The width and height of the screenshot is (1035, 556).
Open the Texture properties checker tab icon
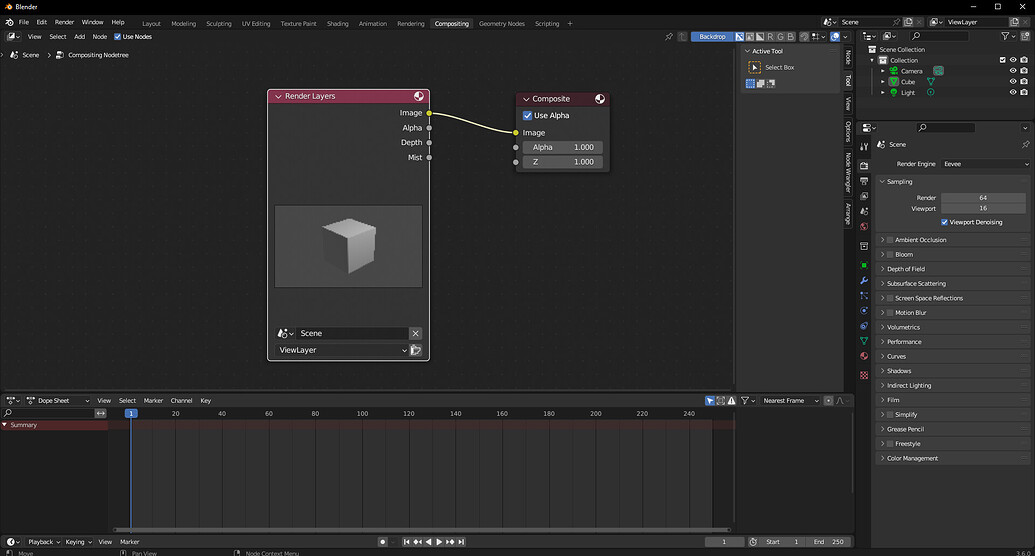864,375
